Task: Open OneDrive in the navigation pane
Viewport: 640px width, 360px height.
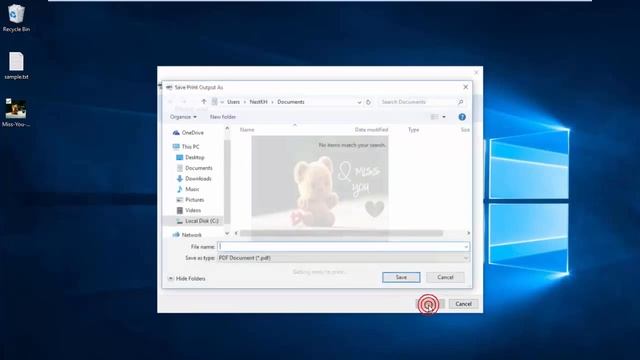Action: [193, 133]
